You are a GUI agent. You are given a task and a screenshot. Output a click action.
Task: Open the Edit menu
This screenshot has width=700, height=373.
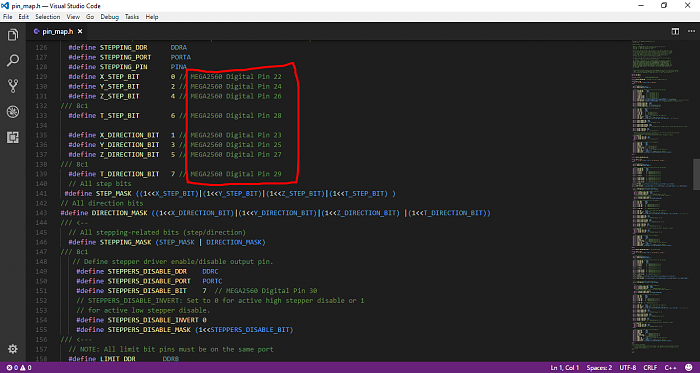click(24, 17)
